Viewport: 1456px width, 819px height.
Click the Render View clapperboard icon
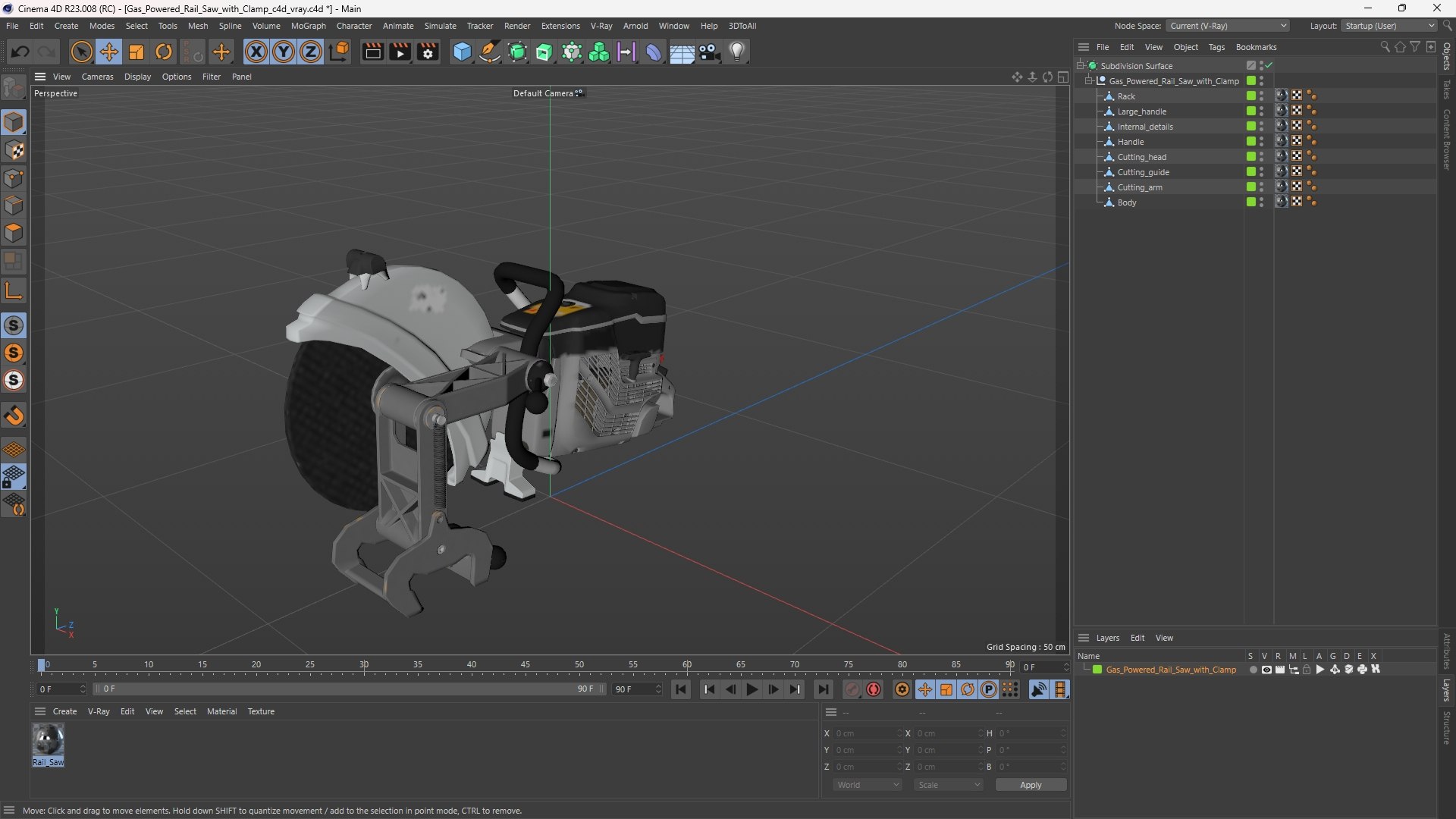[372, 52]
